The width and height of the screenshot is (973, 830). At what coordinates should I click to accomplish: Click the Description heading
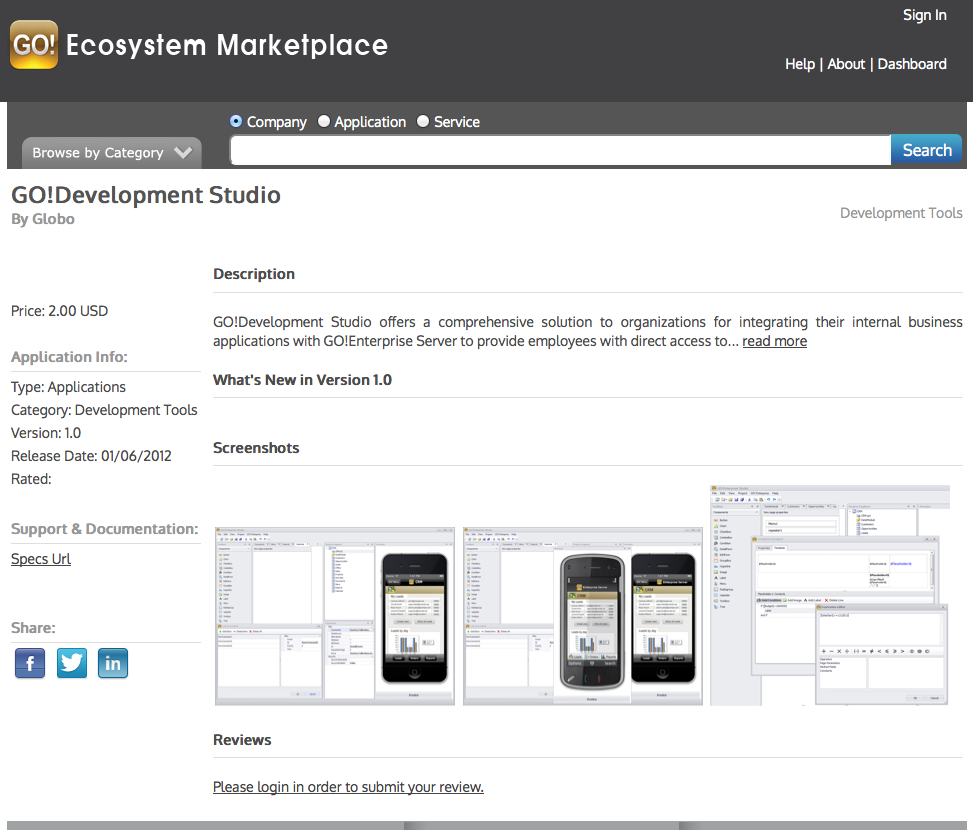coord(254,274)
